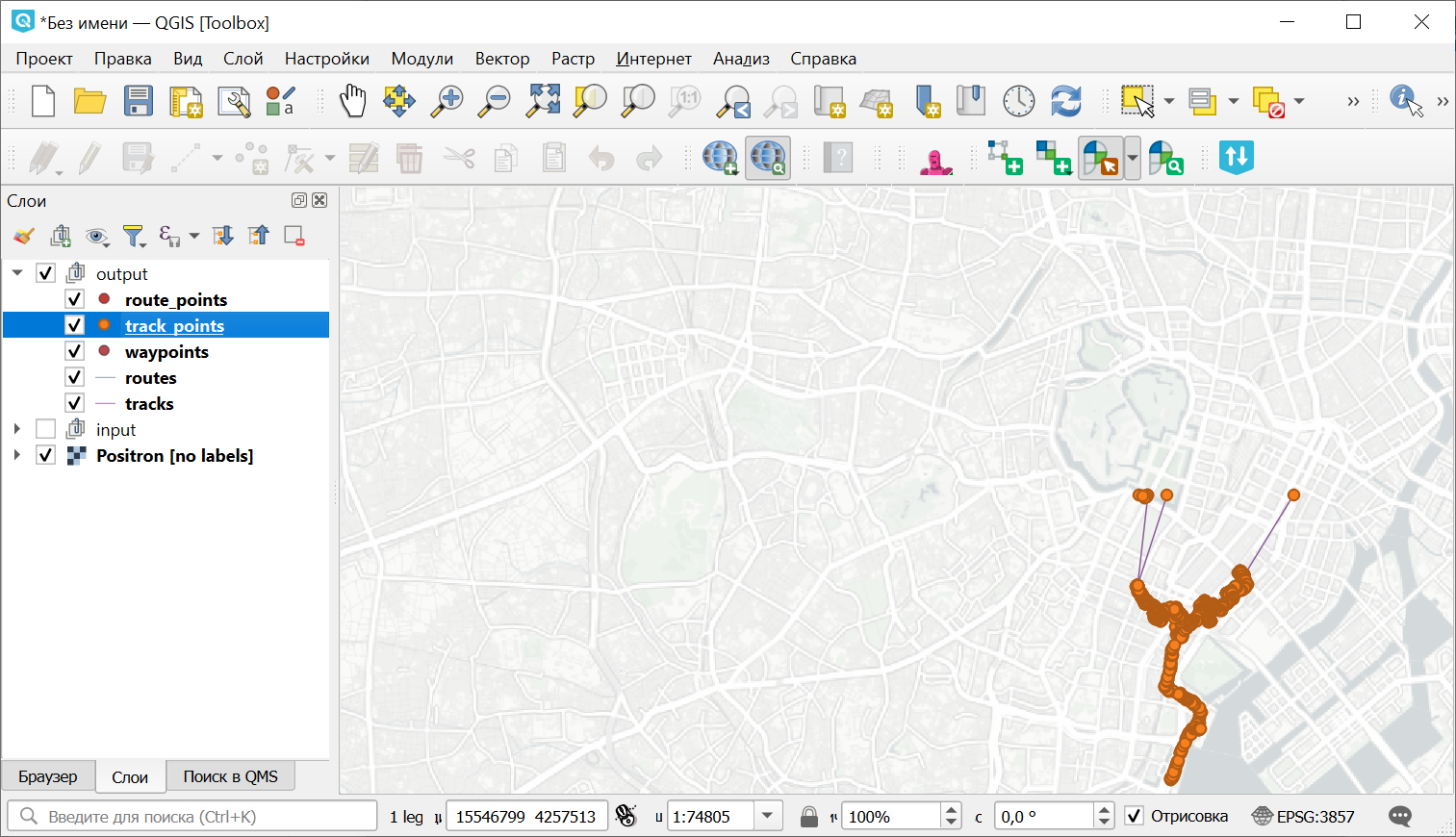Image resolution: width=1456 pixels, height=837 pixels.
Task: Switch to Поиск в QMS tab
Action: coord(231,776)
